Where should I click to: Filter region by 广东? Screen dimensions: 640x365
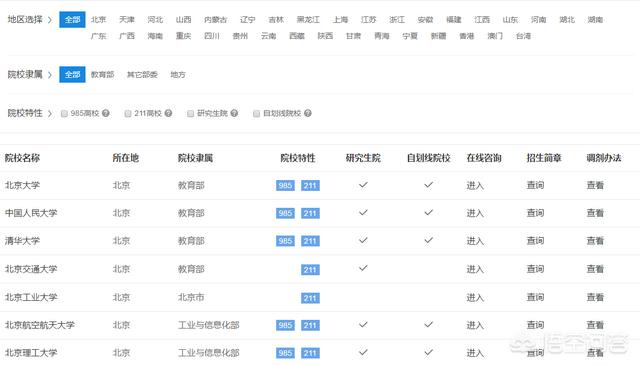98,36
